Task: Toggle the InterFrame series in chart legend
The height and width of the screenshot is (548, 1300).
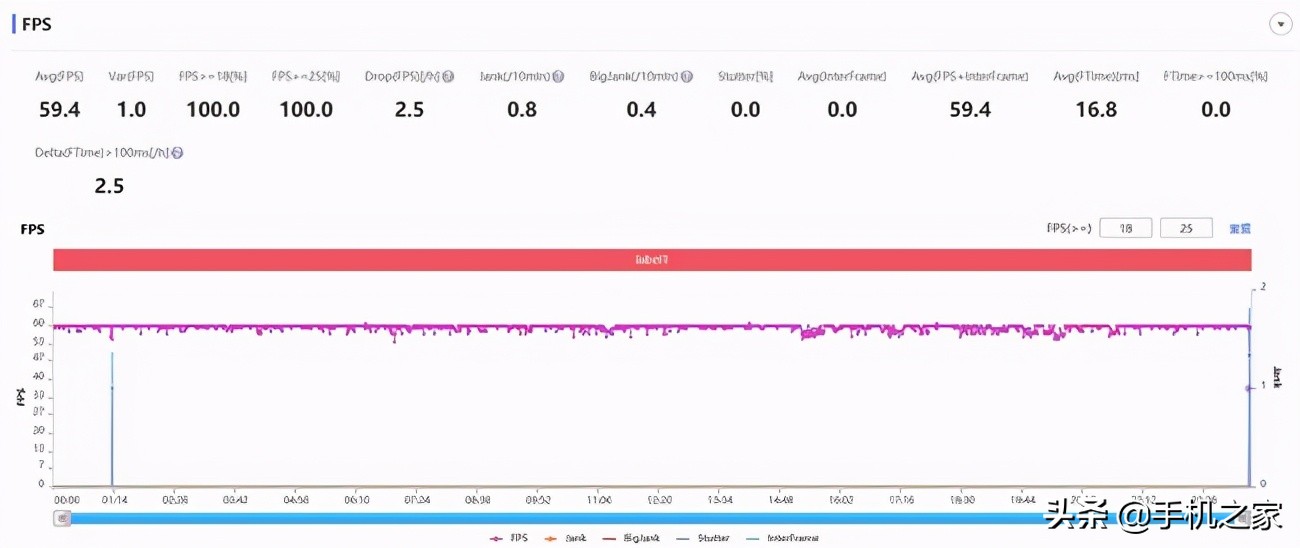Action: (x=782, y=538)
